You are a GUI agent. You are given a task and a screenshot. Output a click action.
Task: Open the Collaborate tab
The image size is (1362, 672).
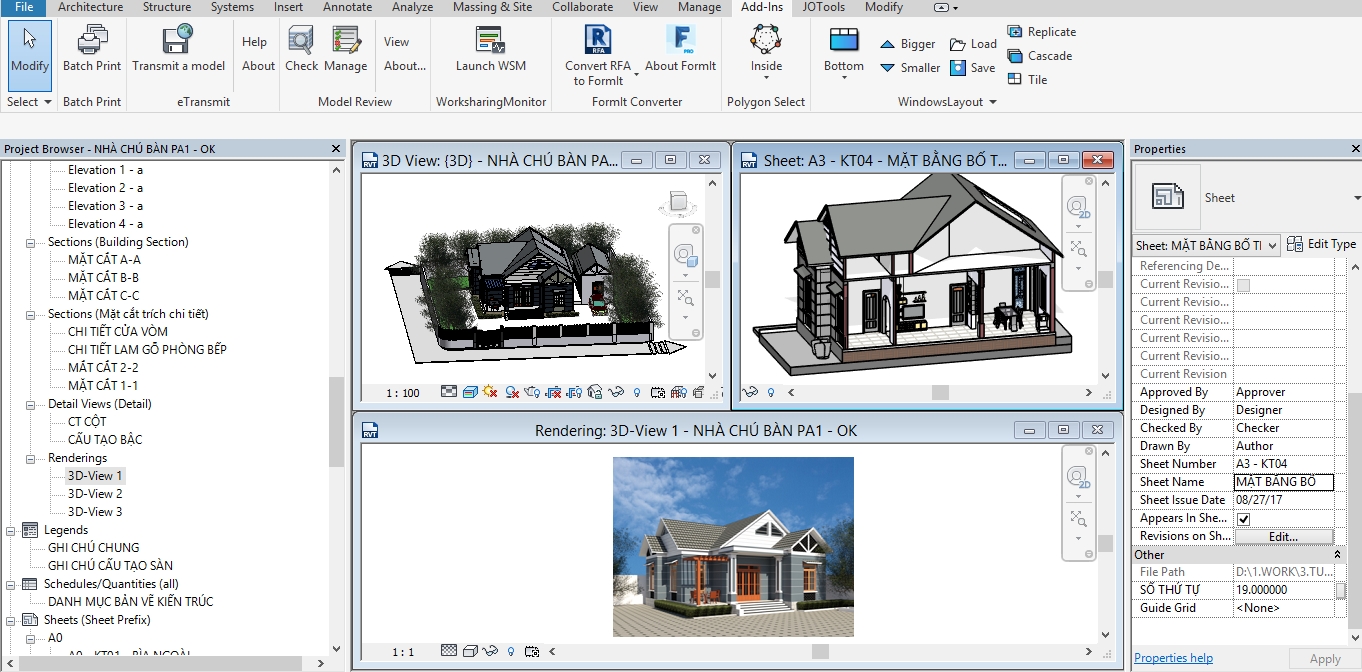pyautogui.click(x=583, y=7)
